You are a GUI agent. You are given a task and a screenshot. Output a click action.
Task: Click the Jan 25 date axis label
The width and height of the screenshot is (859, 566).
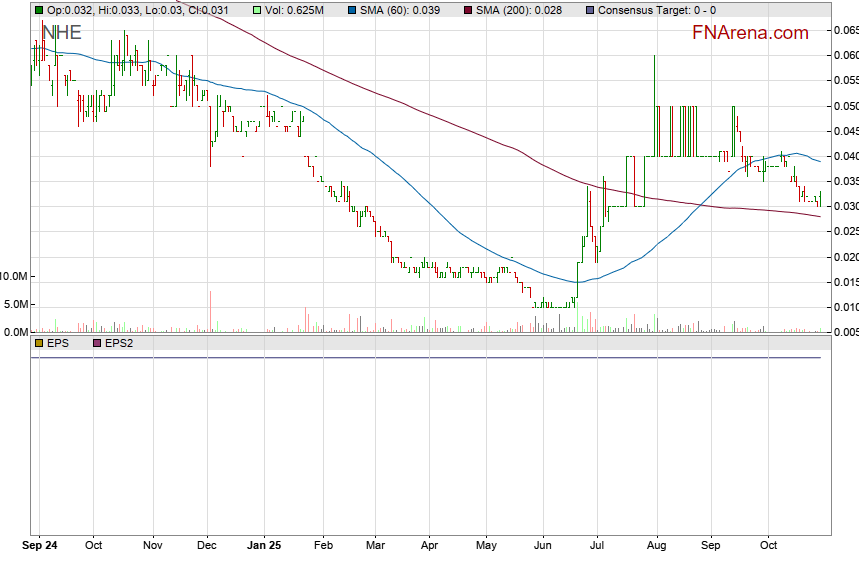click(265, 546)
